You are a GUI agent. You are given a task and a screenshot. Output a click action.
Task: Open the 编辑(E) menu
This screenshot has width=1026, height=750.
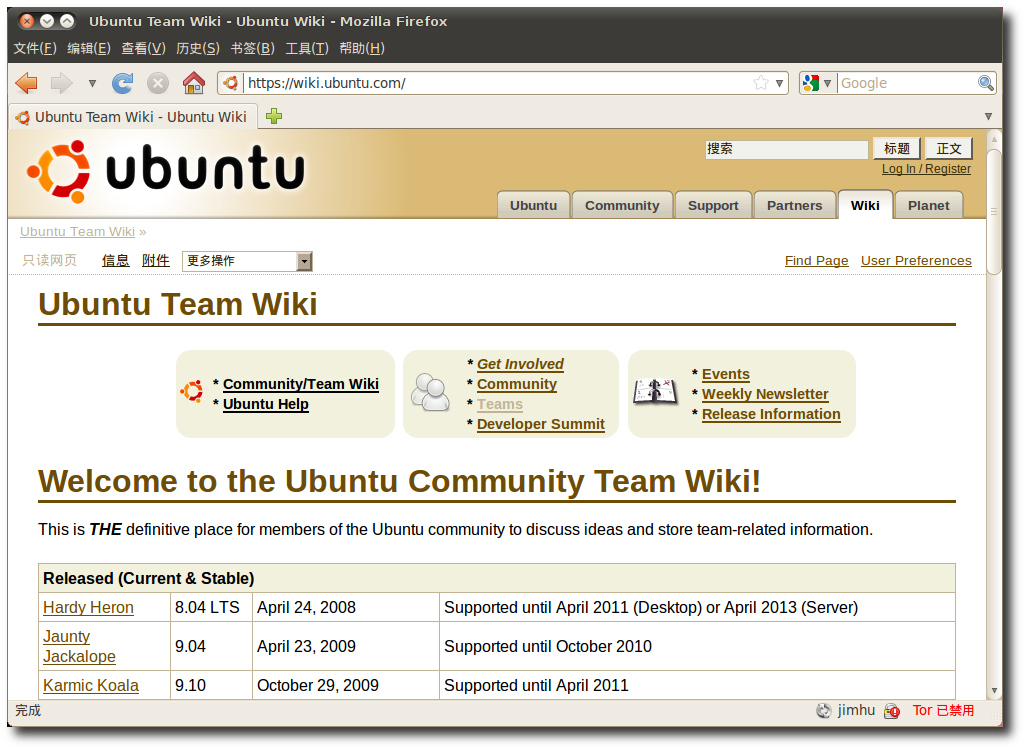pyautogui.click(x=89, y=48)
